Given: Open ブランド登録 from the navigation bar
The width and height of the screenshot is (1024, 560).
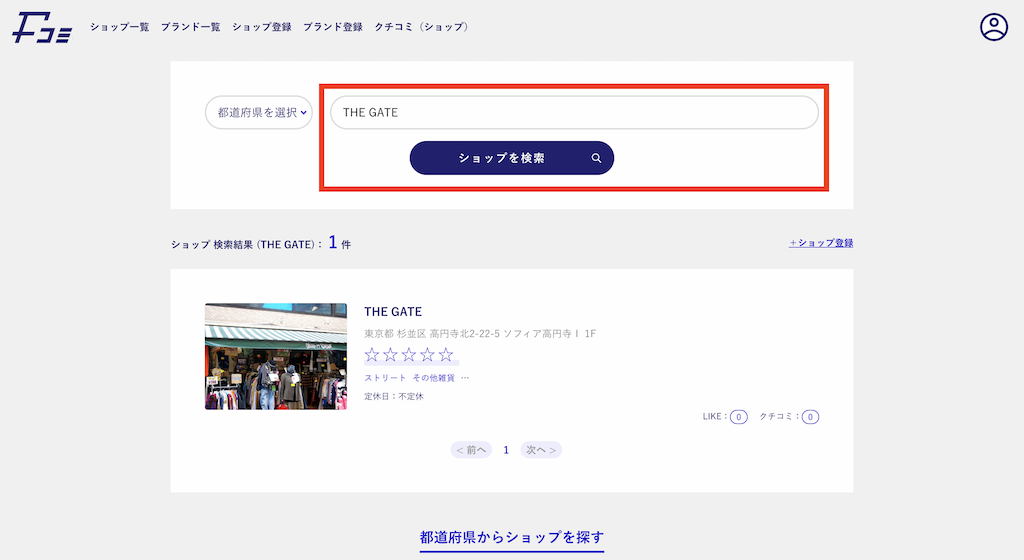Looking at the screenshot, I should point(333,27).
